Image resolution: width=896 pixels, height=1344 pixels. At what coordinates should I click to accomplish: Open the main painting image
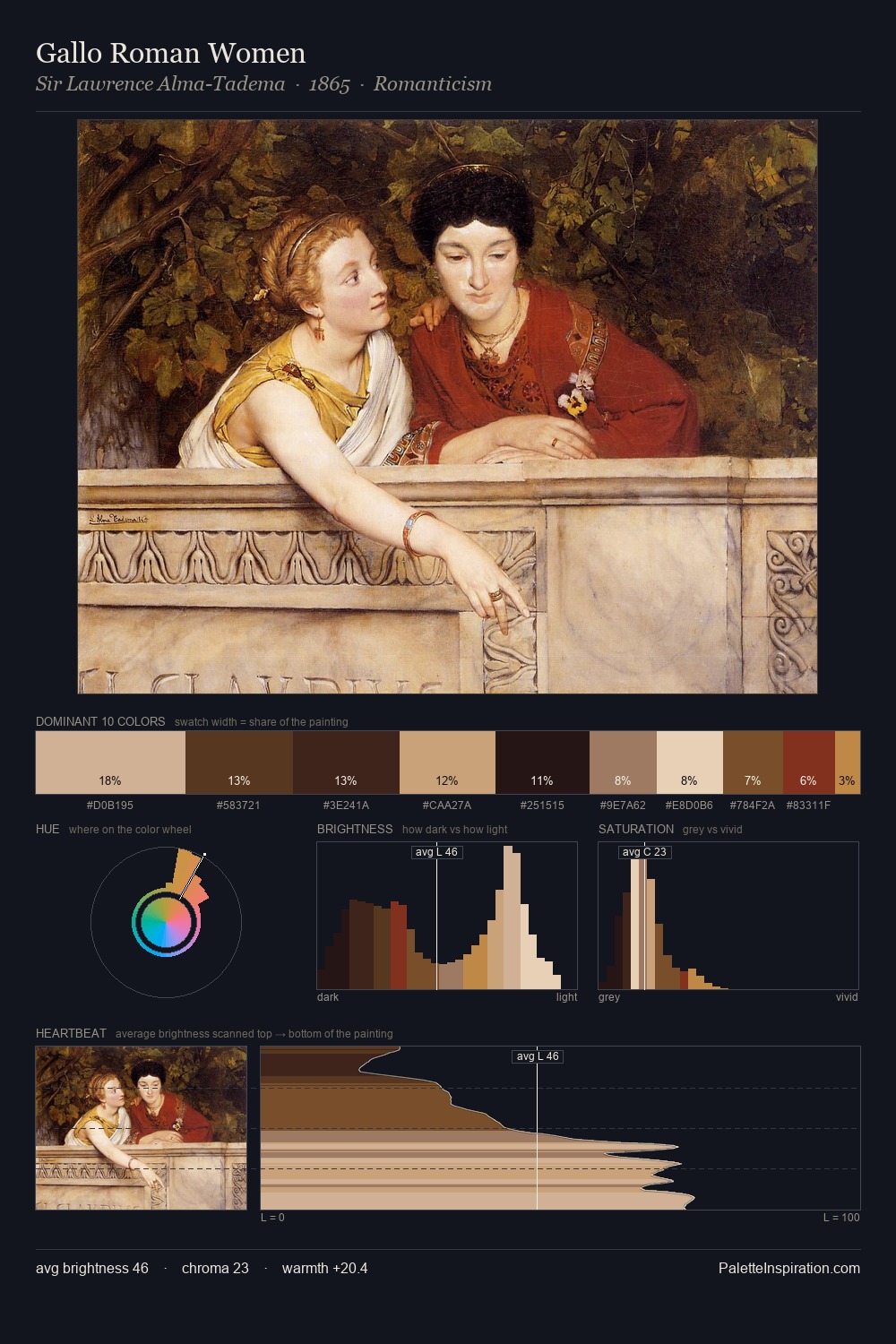point(447,407)
